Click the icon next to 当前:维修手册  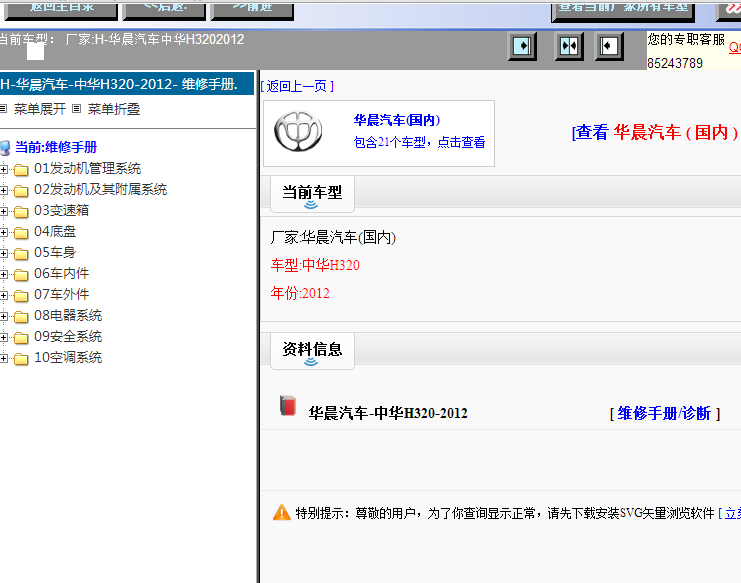[5, 148]
